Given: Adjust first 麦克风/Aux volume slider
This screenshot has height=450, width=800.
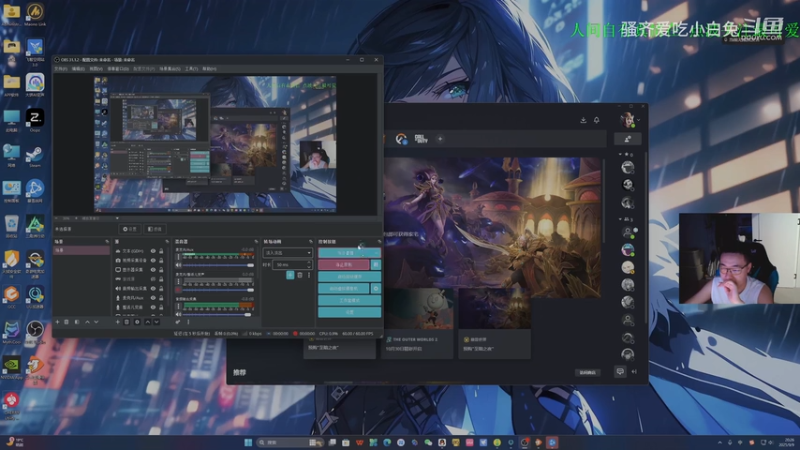Looking at the screenshot, I should pyautogui.click(x=218, y=265).
